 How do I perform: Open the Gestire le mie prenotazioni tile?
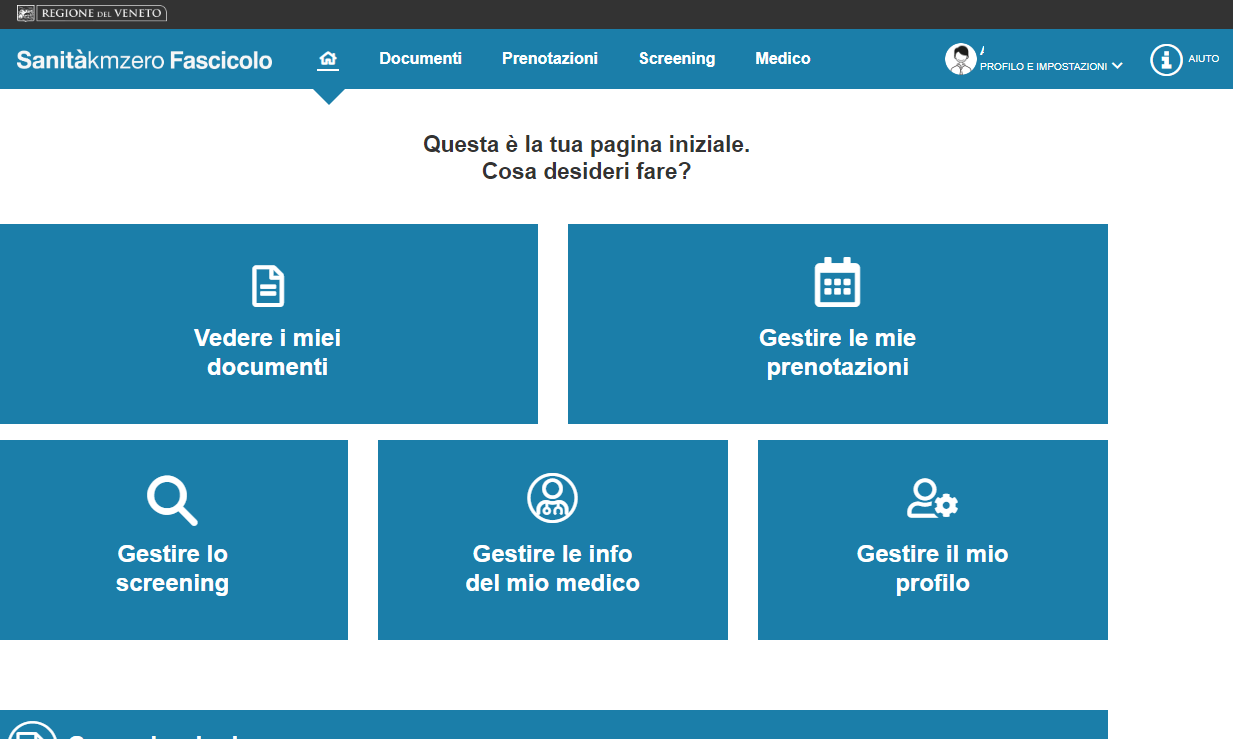coord(838,324)
